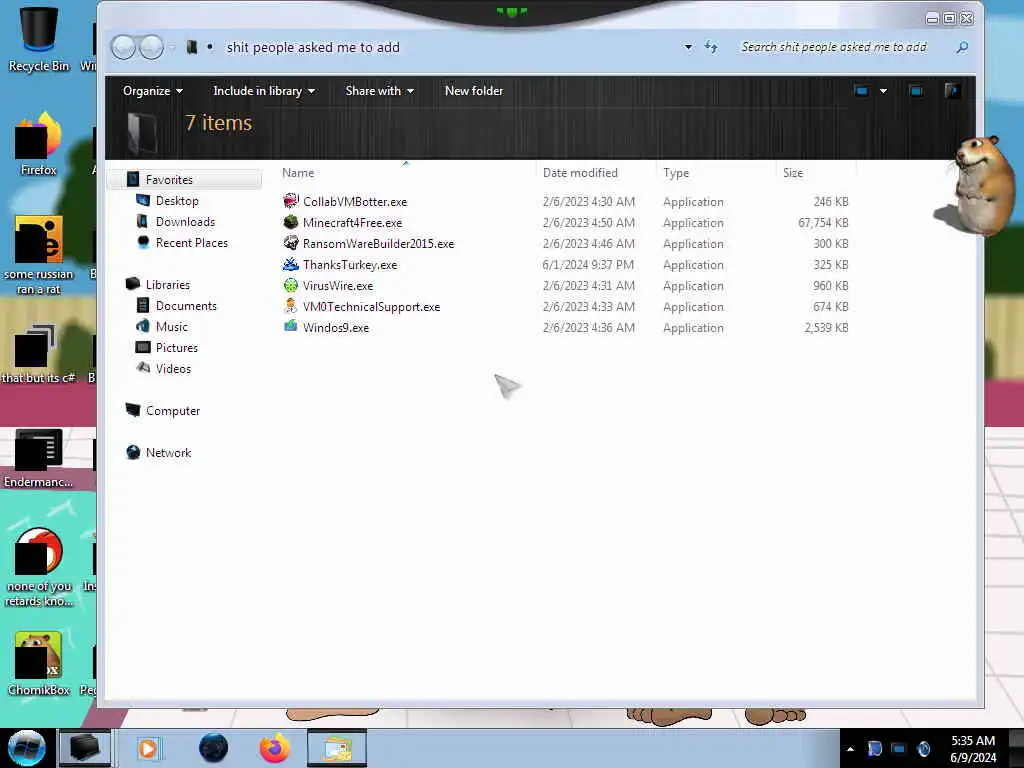
Task: Click the 67,754 KB size cell
Action: [823, 223]
